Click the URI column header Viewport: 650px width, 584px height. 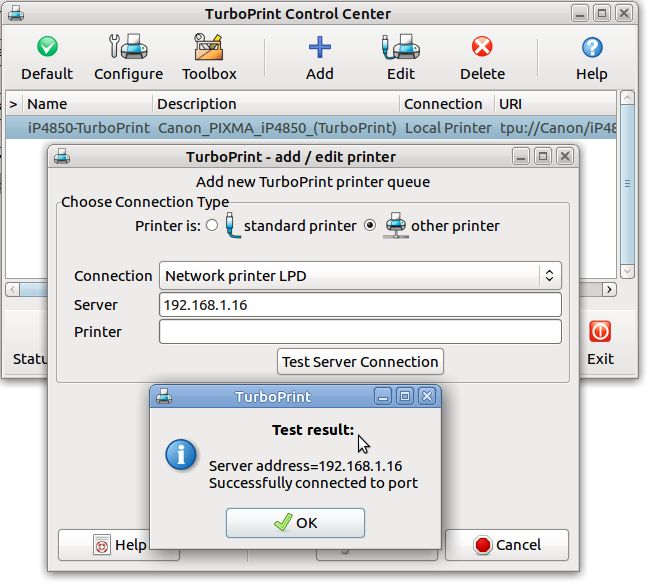[x=555, y=104]
